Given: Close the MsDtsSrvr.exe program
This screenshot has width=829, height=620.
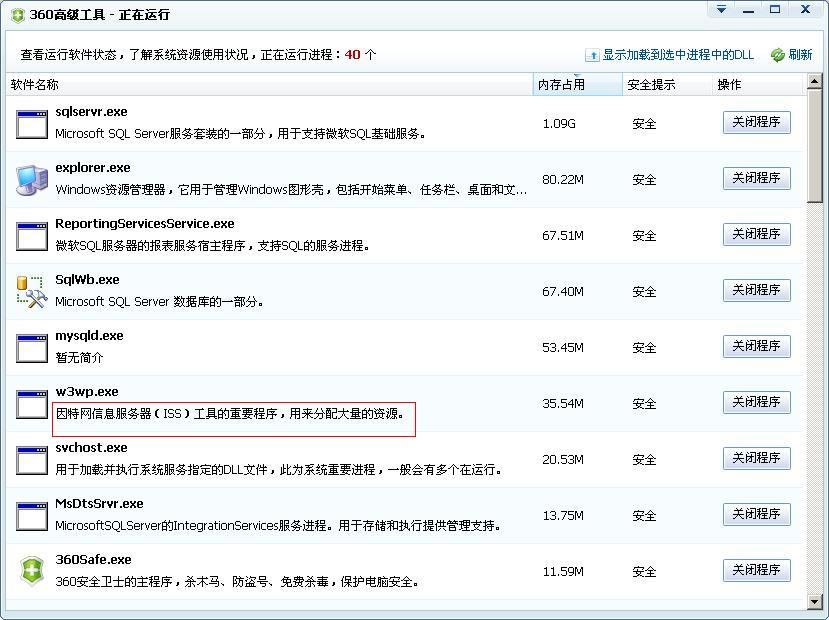Looking at the screenshot, I should [x=757, y=514].
